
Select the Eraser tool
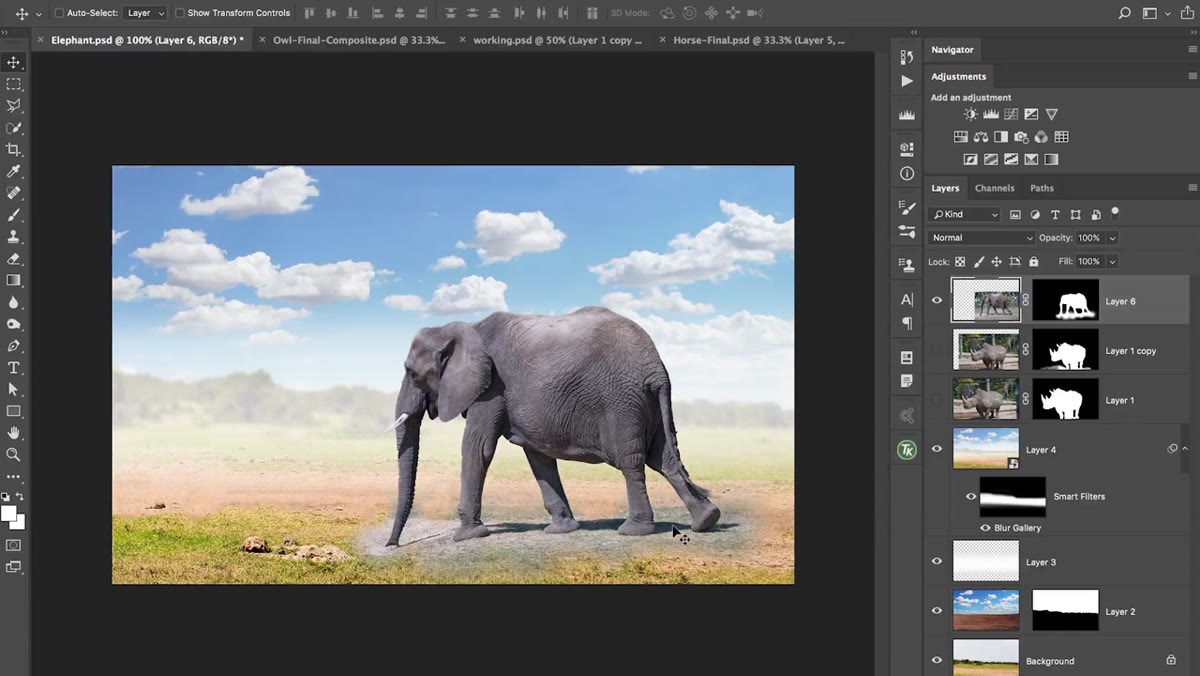(x=14, y=259)
